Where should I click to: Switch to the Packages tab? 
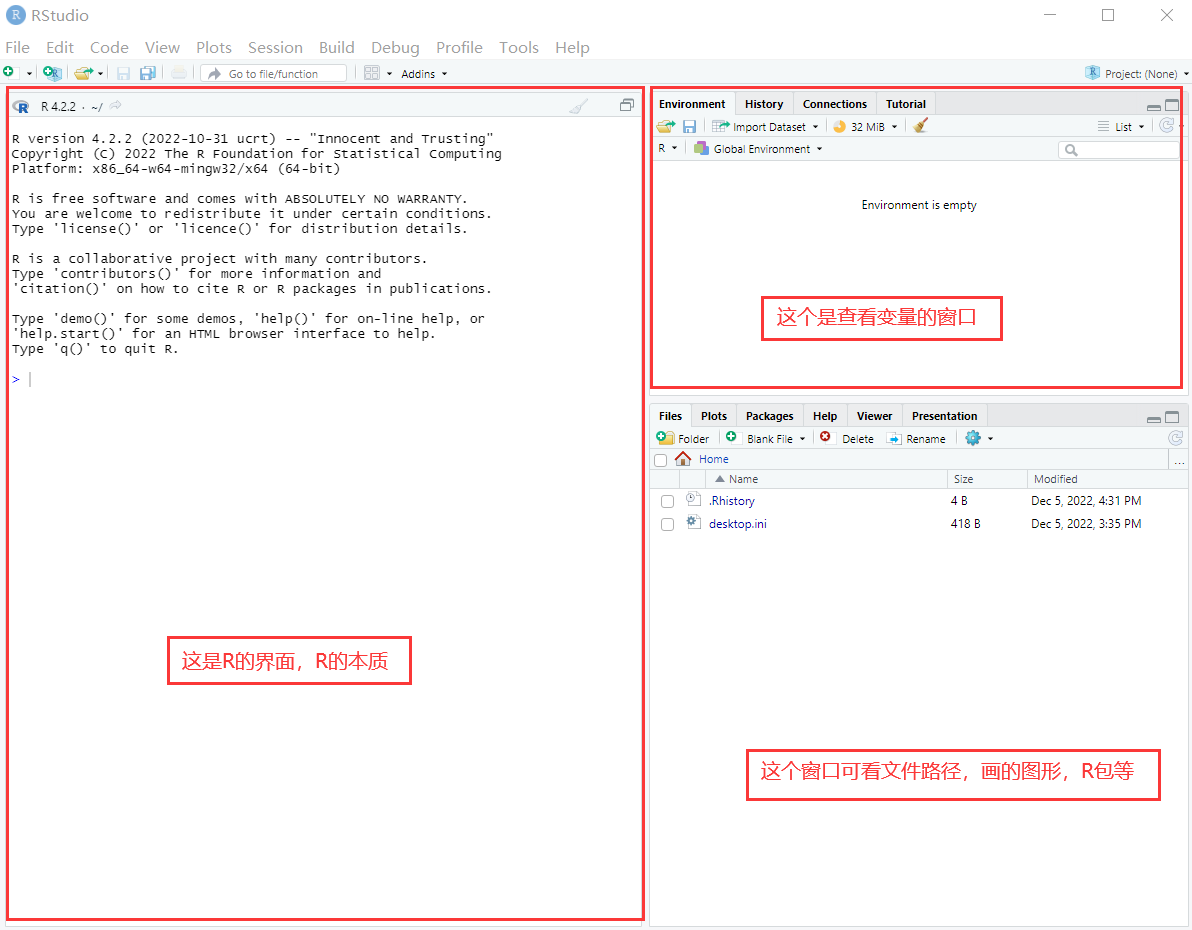pyautogui.click(x=769, y=416)
